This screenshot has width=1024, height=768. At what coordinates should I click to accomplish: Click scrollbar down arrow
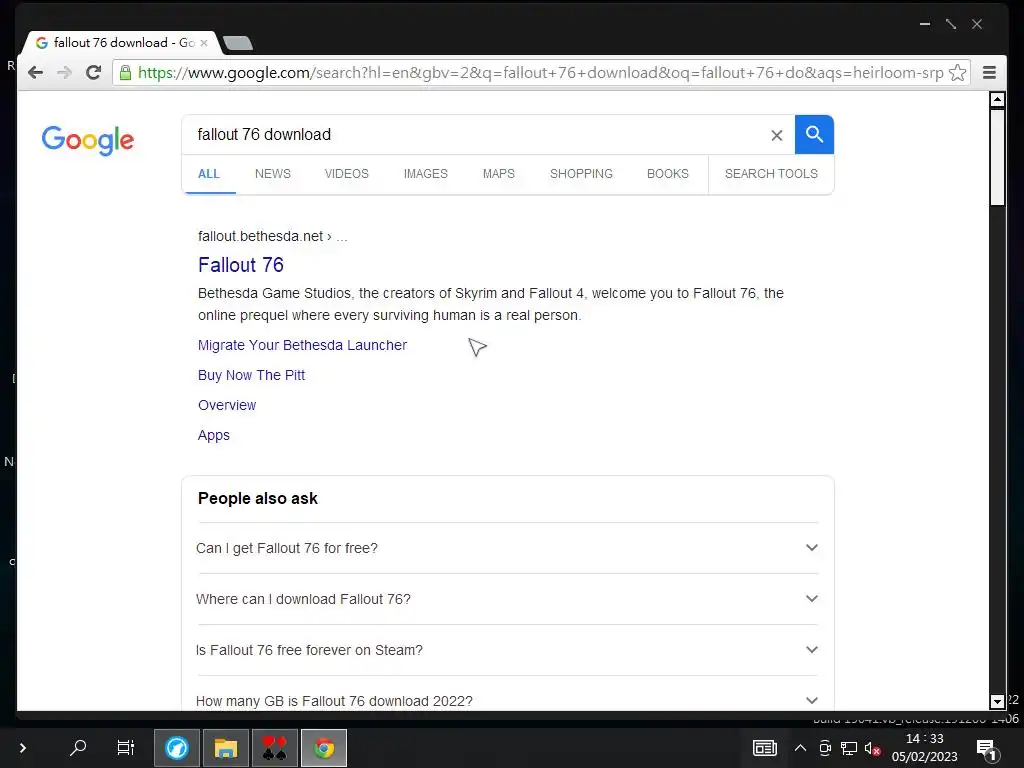997,702
